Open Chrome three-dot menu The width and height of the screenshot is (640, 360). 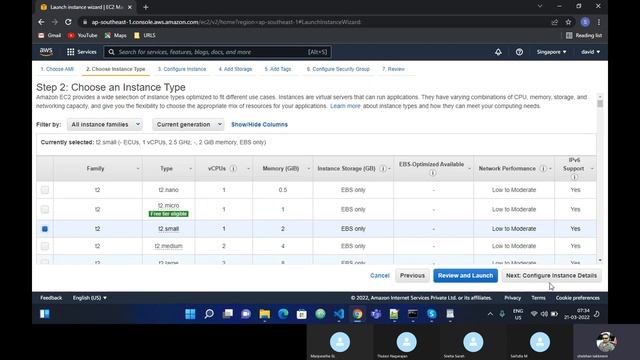[599, 22]
